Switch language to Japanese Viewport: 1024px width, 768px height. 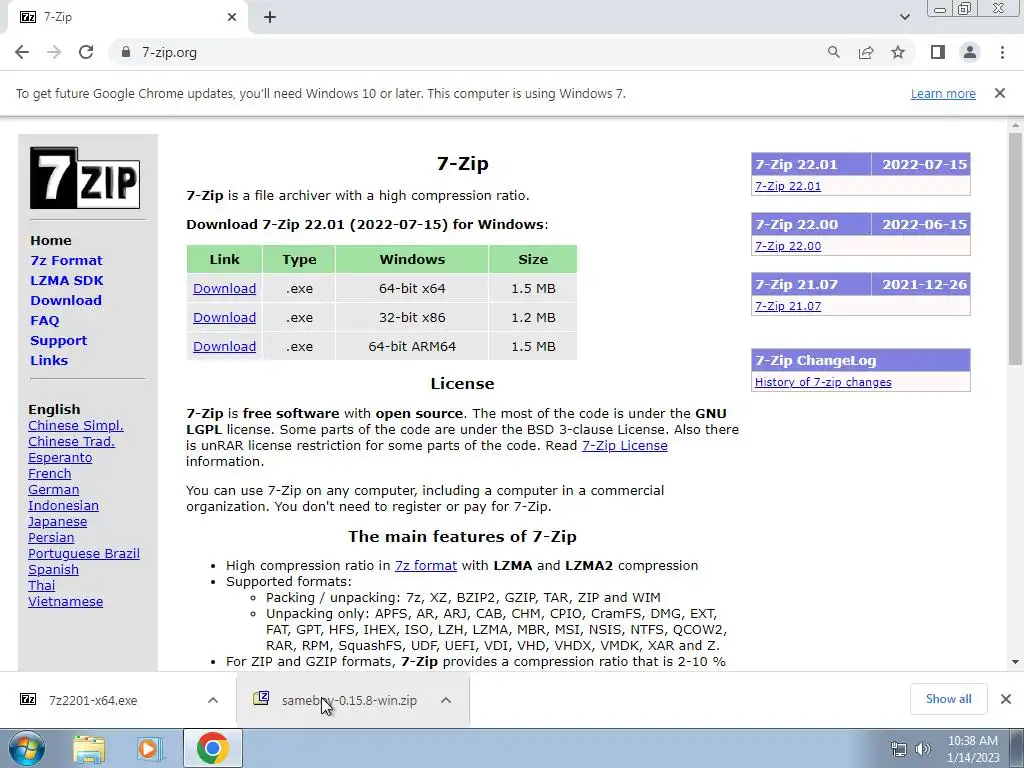click(57, 522)
